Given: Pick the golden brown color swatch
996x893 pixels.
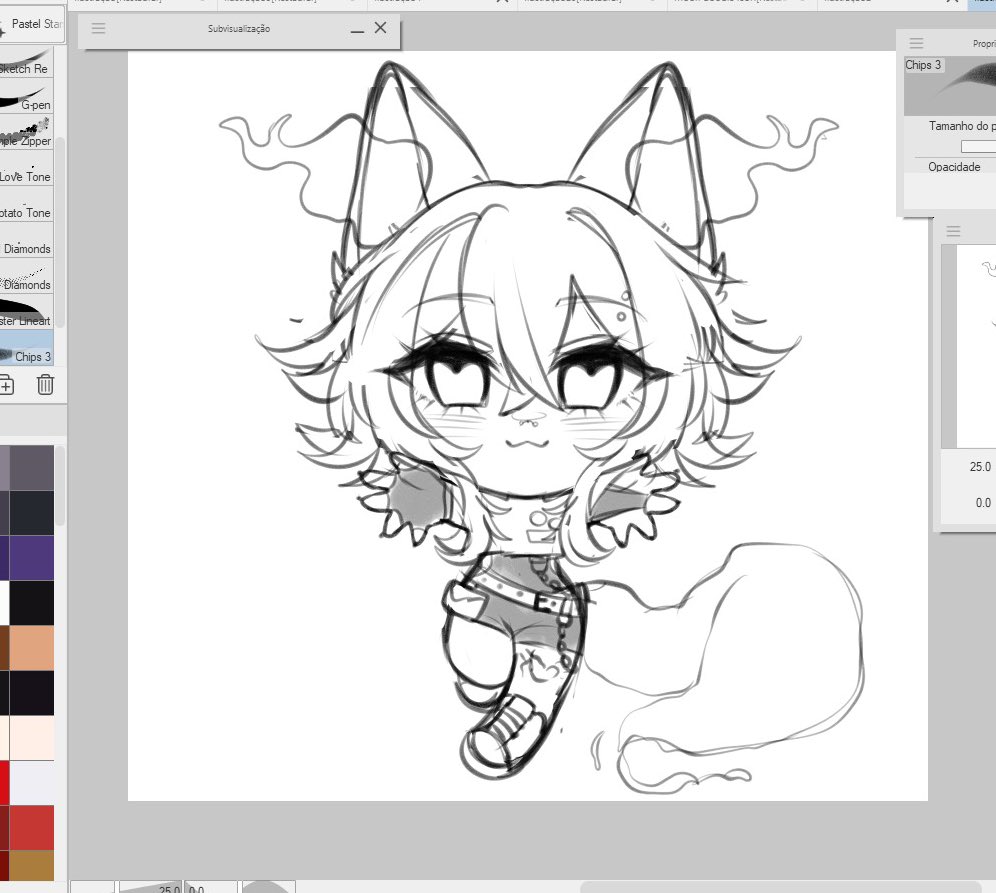Looking at the screenshot, I should coord(32,866).
